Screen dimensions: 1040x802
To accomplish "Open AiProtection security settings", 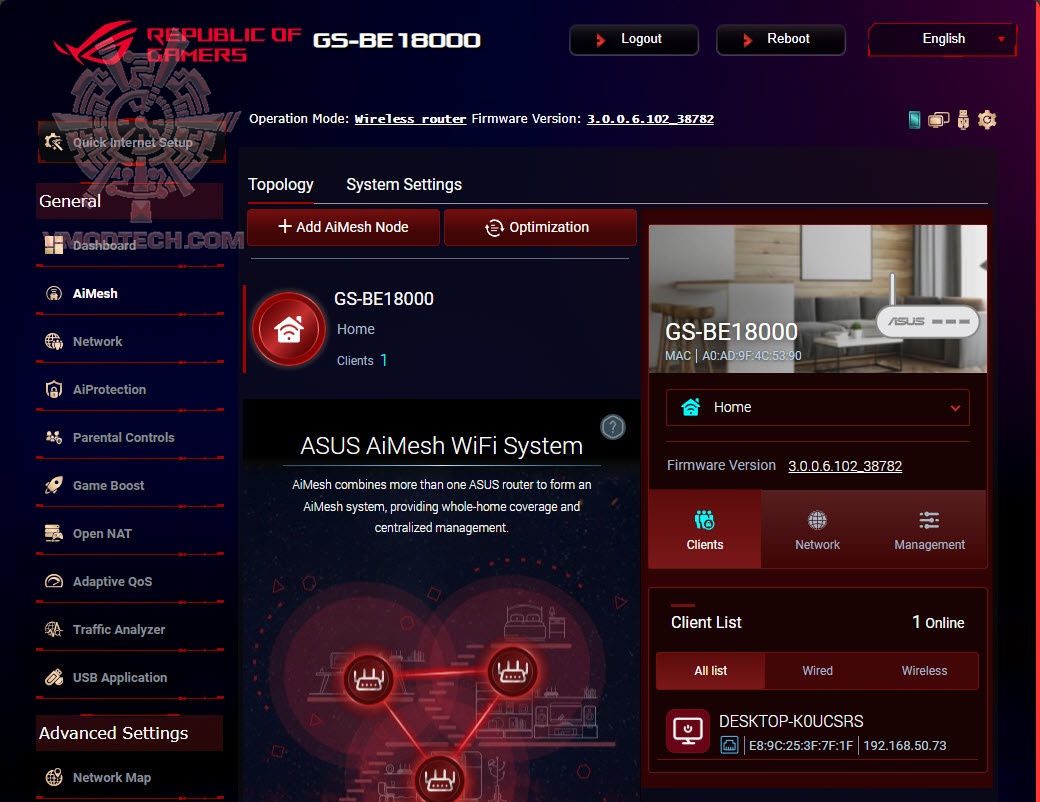I will coord(108,389).
